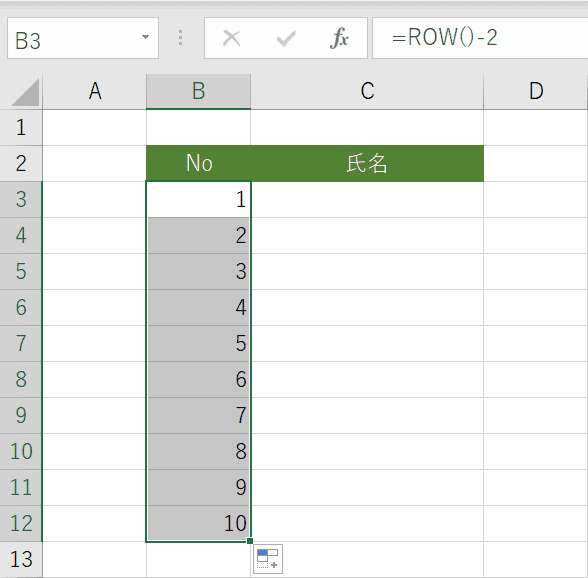Select cell B12 showing value 10

(x=198, y=524)
